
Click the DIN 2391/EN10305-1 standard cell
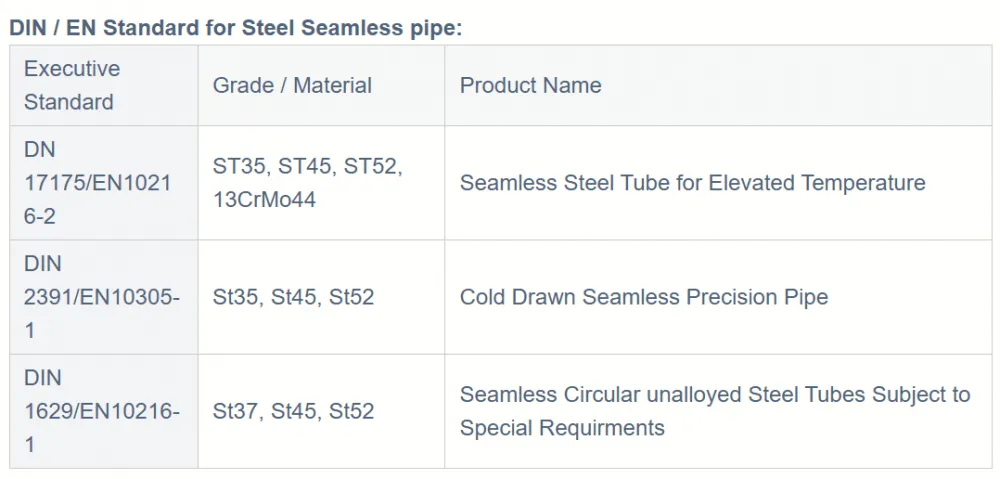103,297
